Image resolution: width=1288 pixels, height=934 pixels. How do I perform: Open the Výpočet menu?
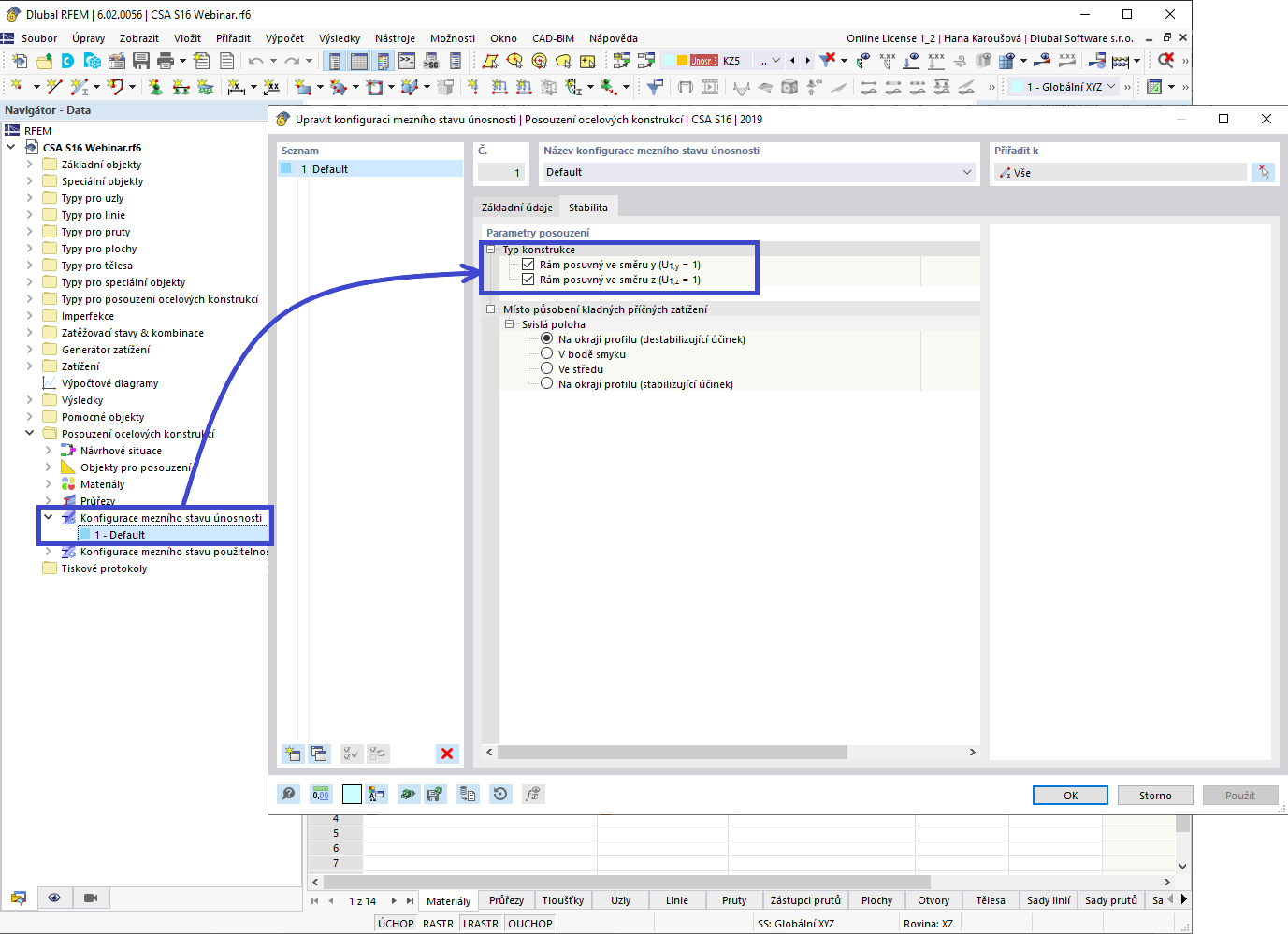tap(284, 38)
